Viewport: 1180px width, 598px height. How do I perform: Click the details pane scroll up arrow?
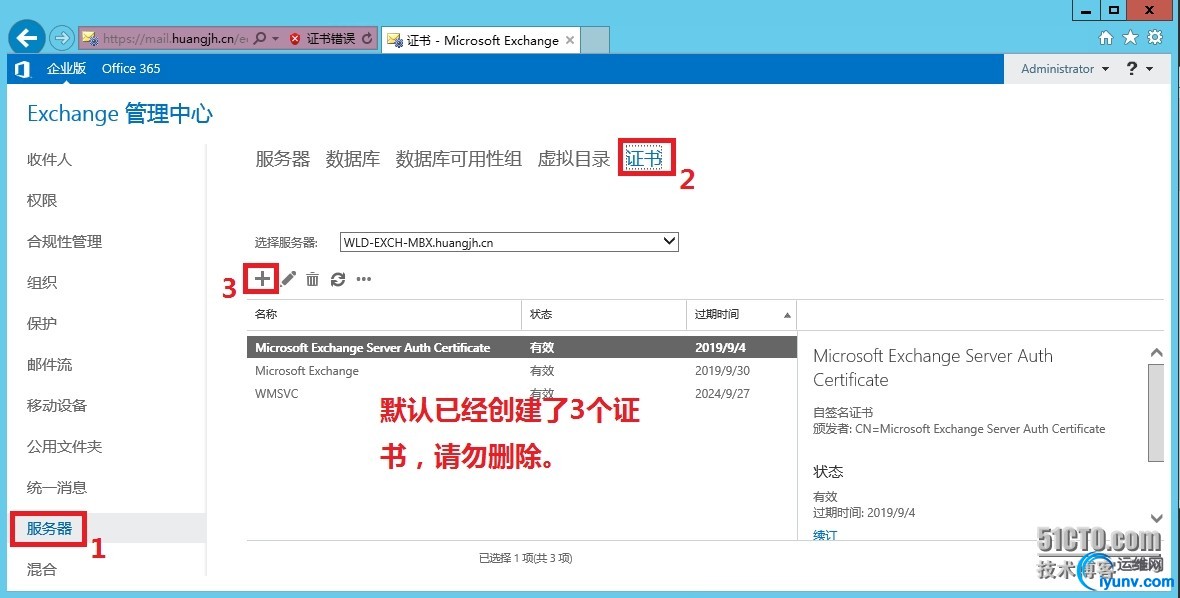[x=1156, y=353]
